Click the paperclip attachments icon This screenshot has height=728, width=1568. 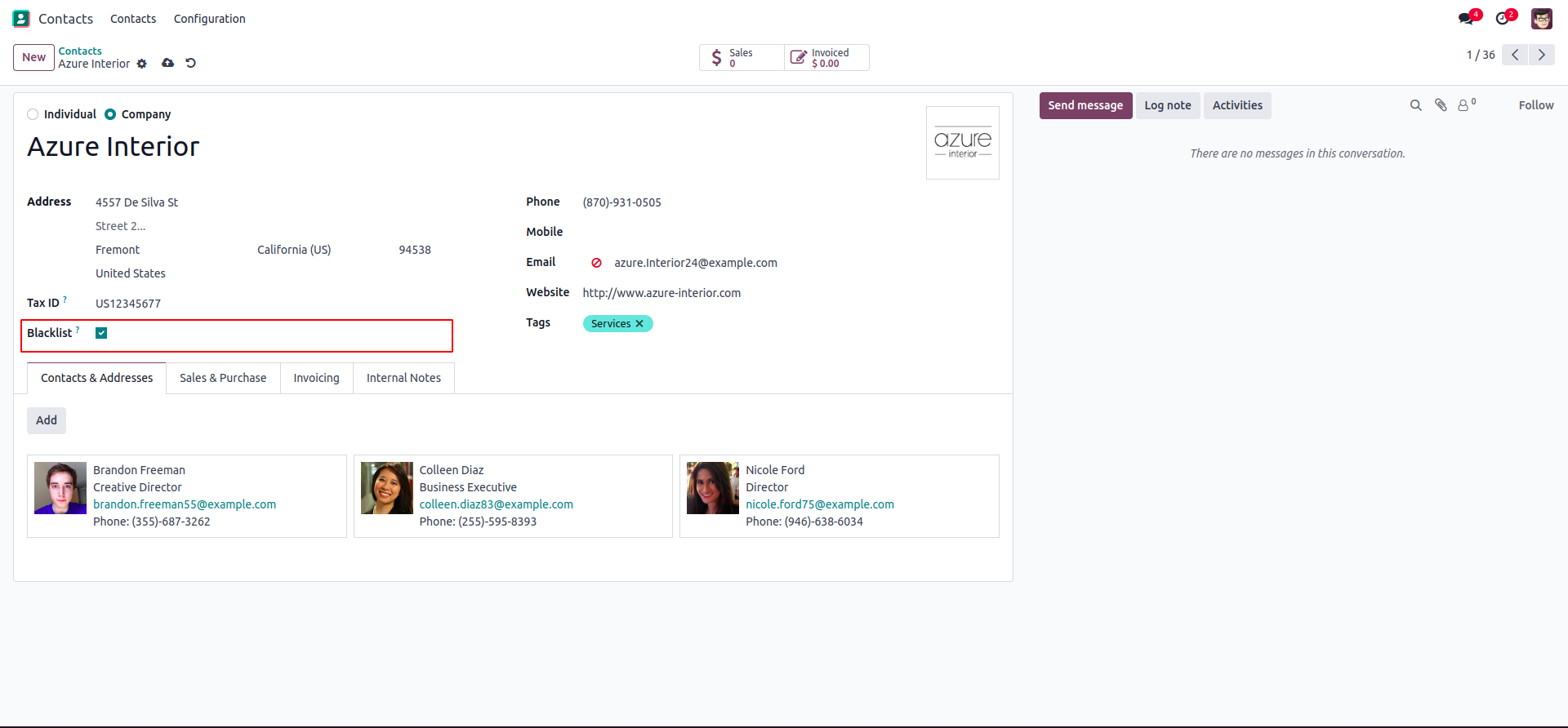1441,105
